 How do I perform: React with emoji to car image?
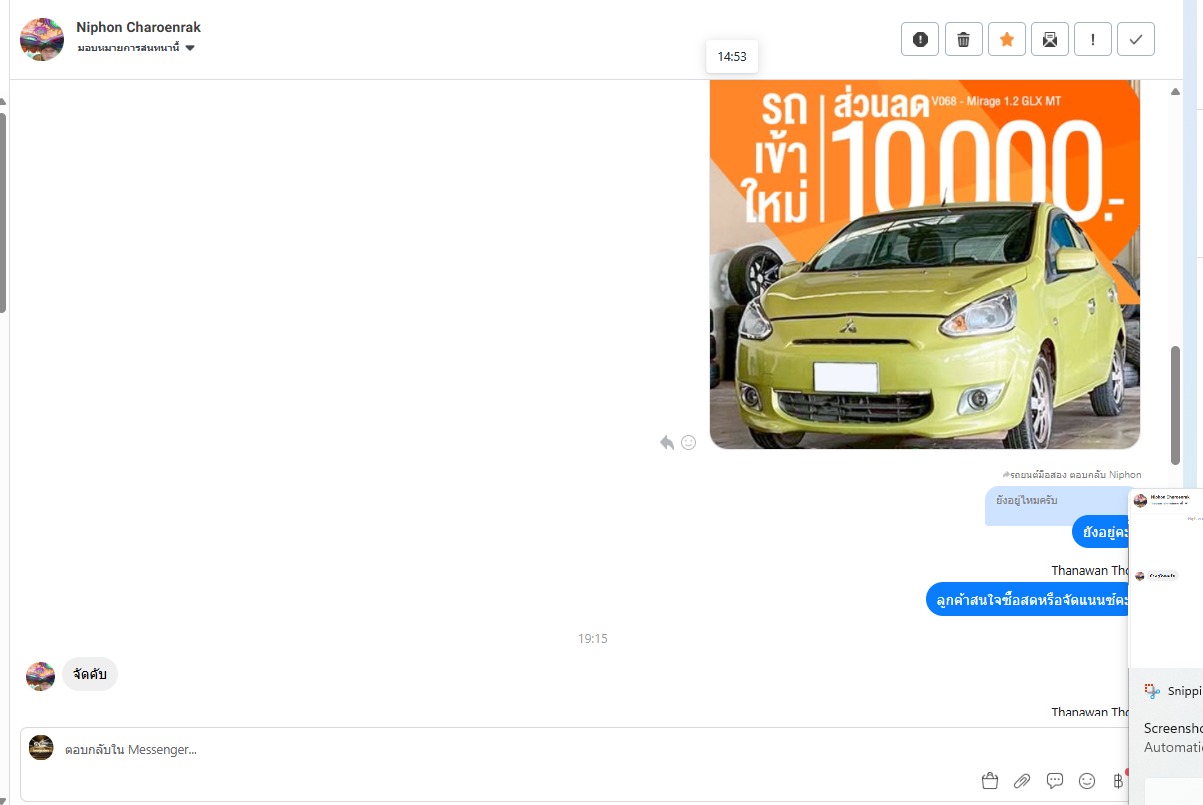[x=688, y=442]
